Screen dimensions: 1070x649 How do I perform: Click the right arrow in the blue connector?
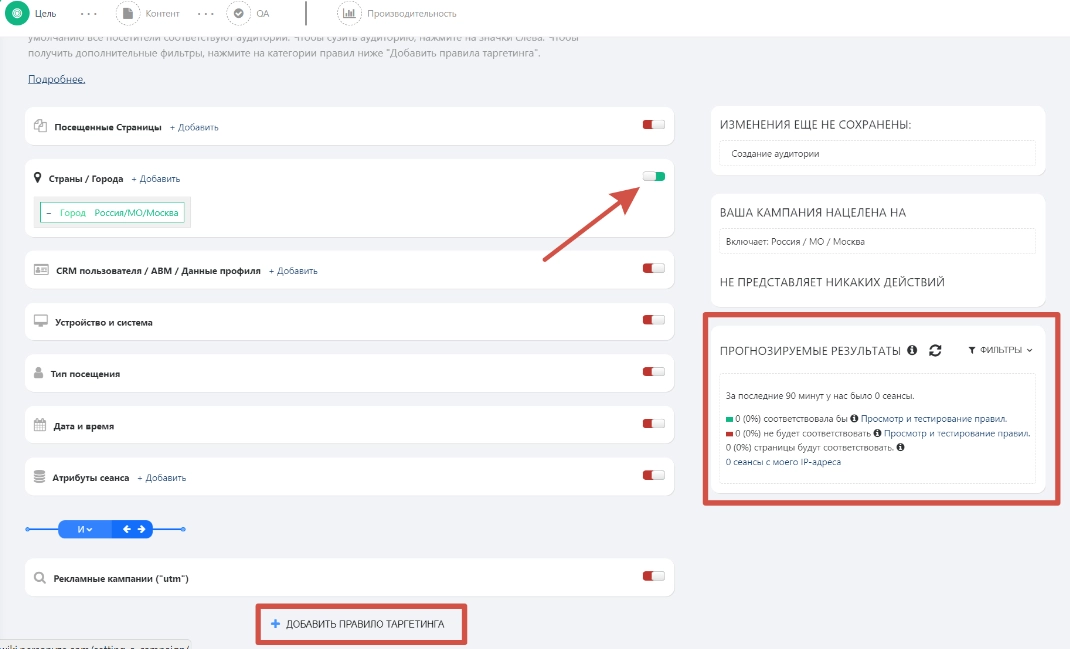pyautogui.click(x=142, y=529)
